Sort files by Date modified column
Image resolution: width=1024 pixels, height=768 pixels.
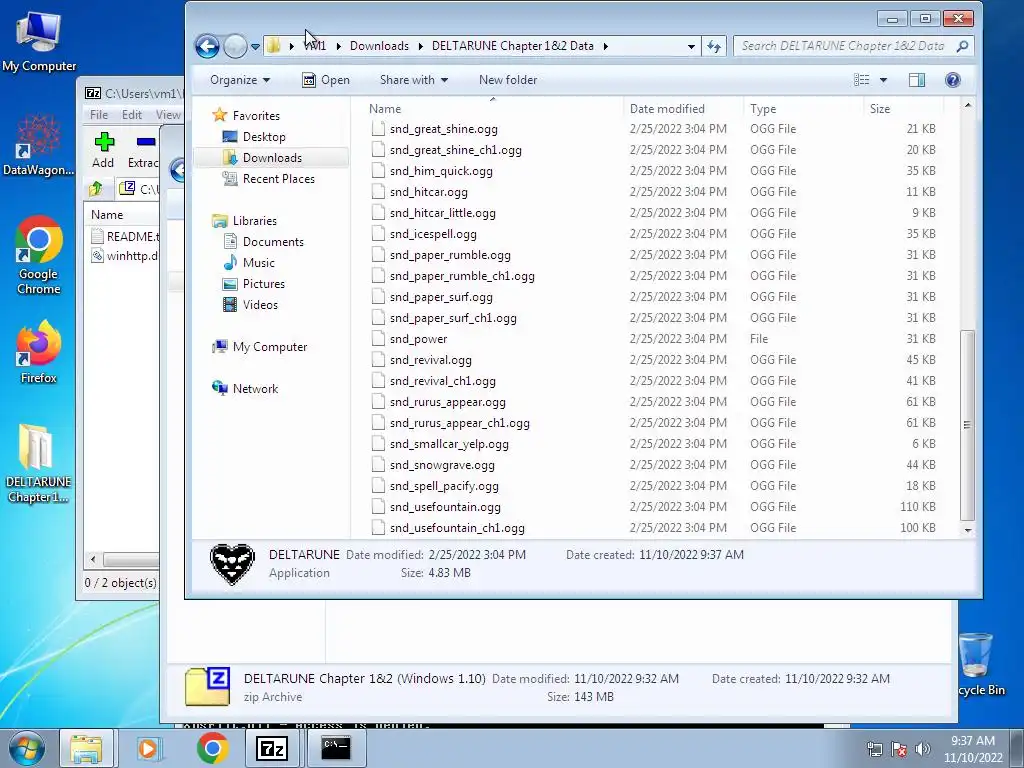click(x=684, y=108)
